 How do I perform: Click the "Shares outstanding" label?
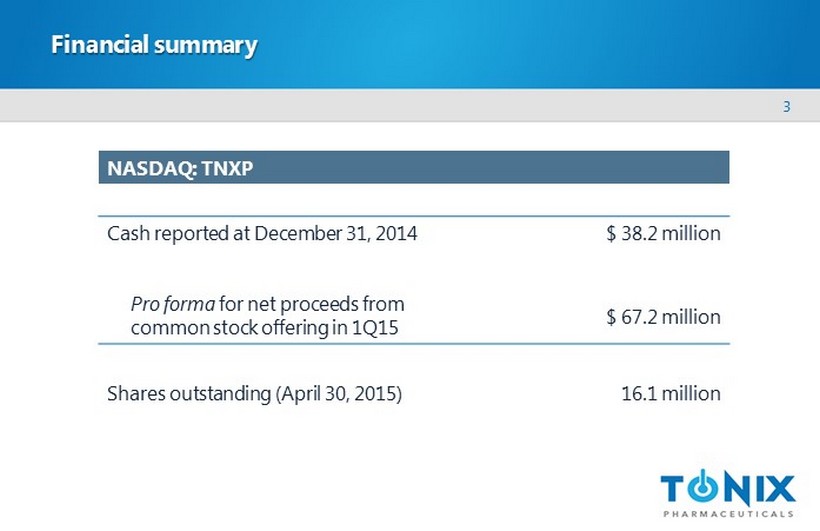pos(188,393)
